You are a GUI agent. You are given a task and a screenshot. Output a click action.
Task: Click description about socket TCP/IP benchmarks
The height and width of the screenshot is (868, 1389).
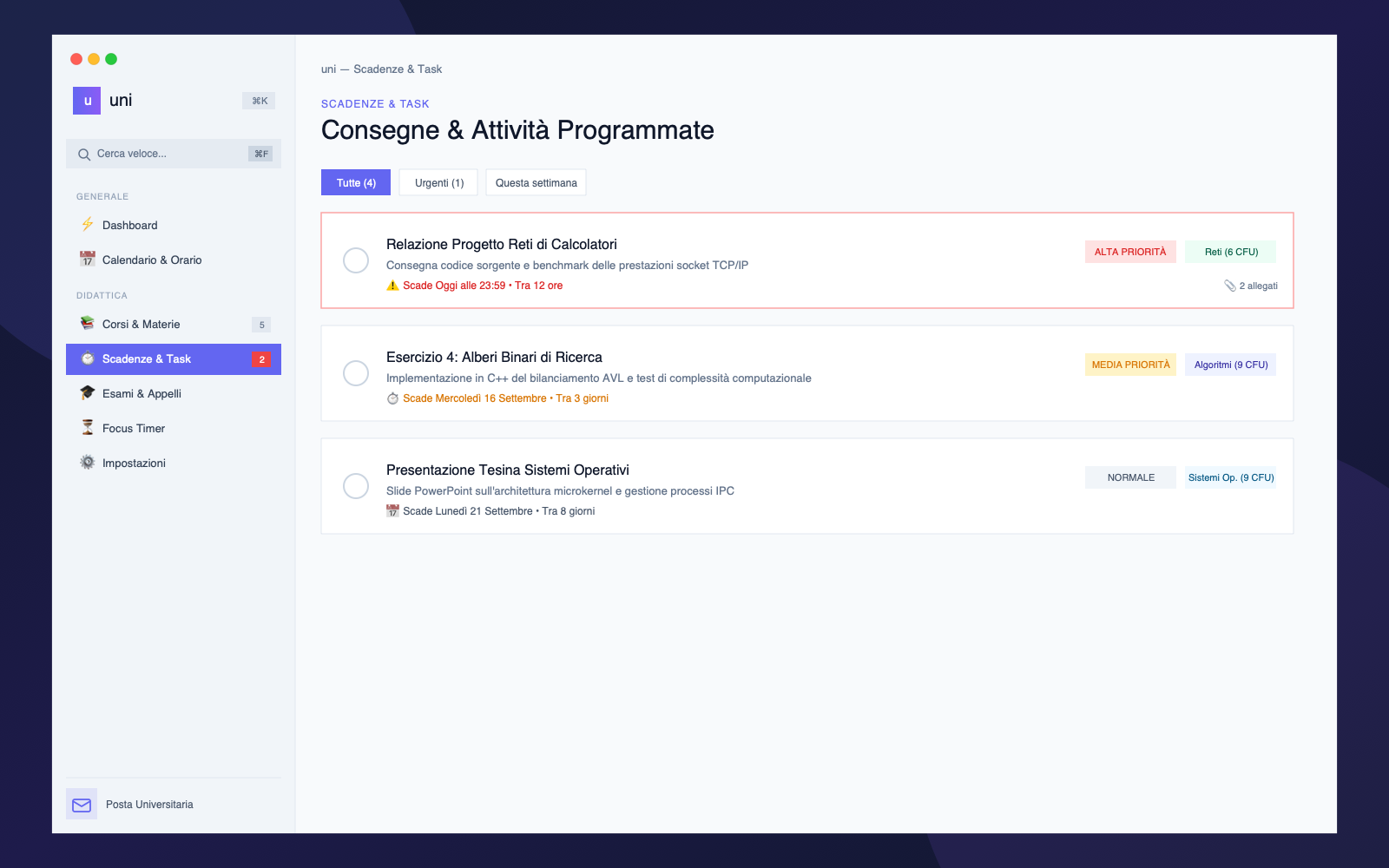[x=567, y=266]
